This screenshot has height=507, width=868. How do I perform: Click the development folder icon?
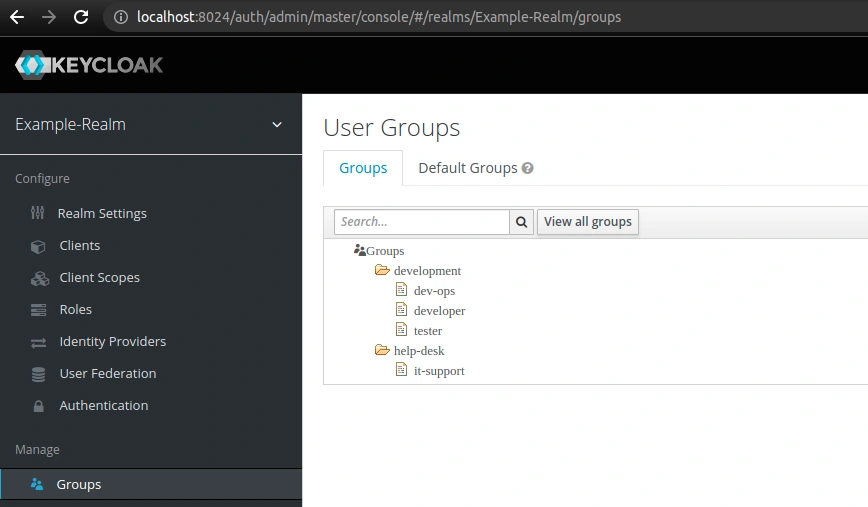pos(382,270)
